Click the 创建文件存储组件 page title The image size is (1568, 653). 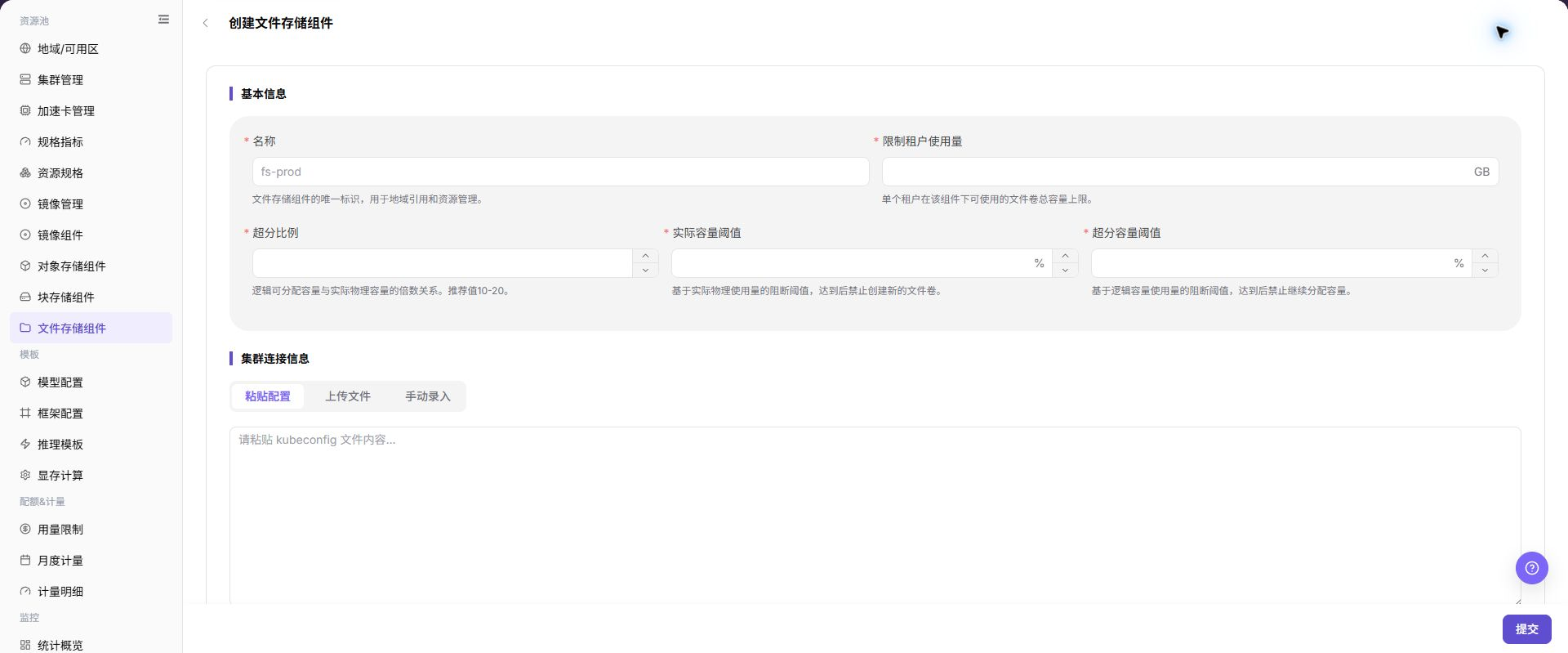281,23
